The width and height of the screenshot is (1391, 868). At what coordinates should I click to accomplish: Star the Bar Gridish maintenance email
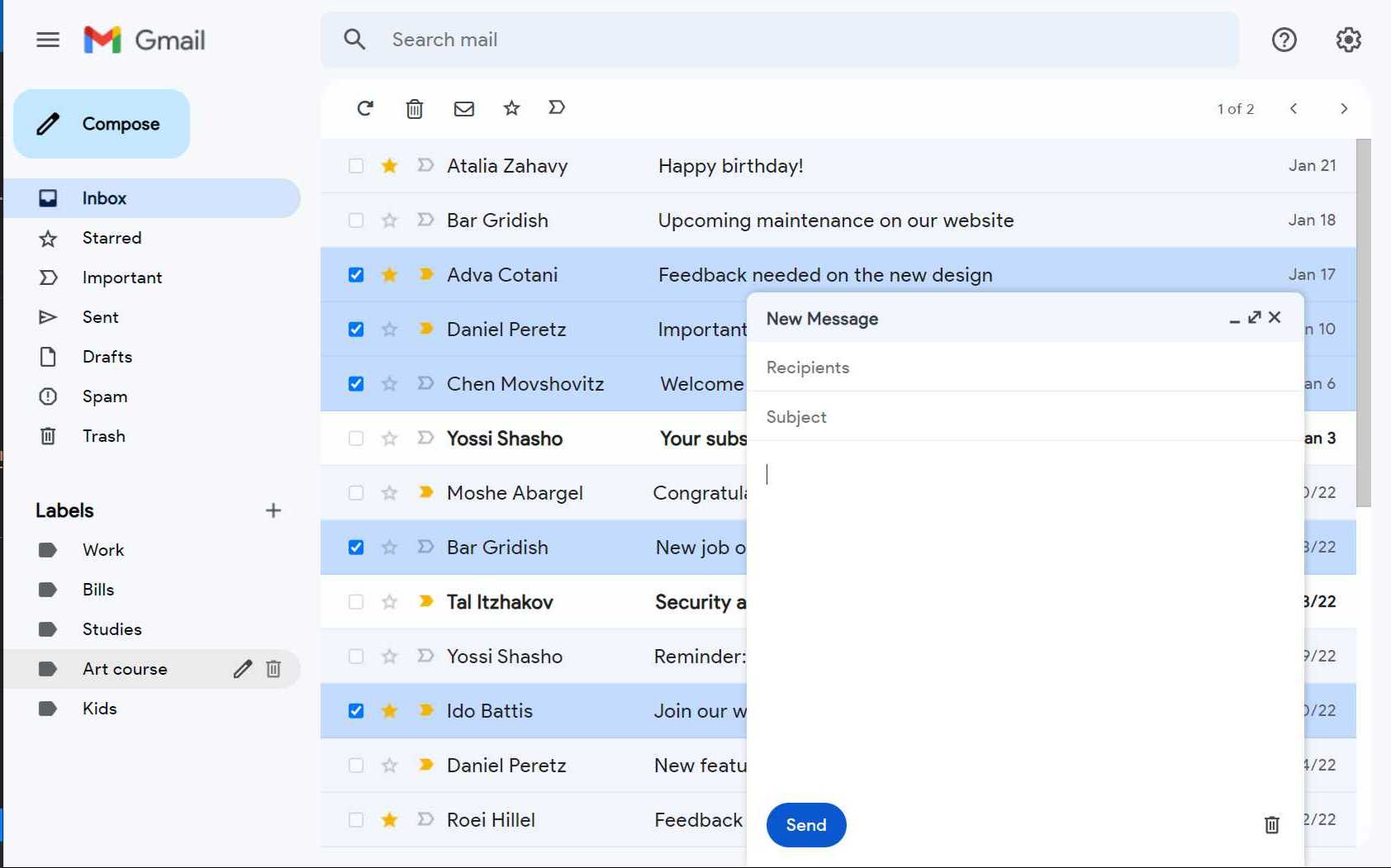click(x=389, y=221)
